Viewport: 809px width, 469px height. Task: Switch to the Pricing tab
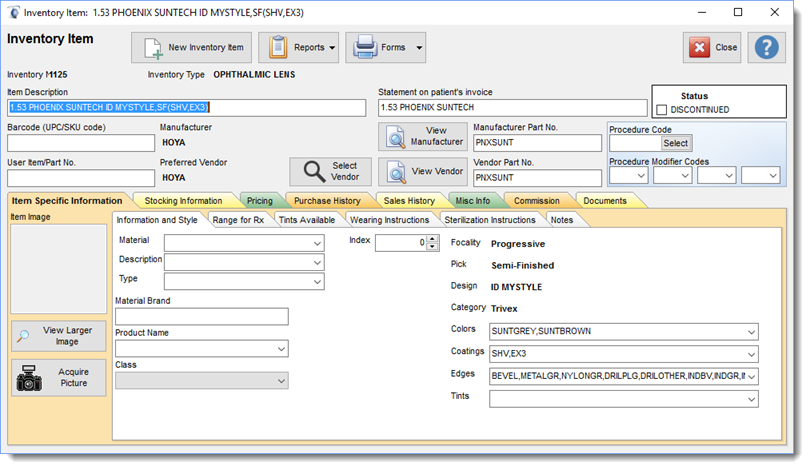tap(260, 201)
